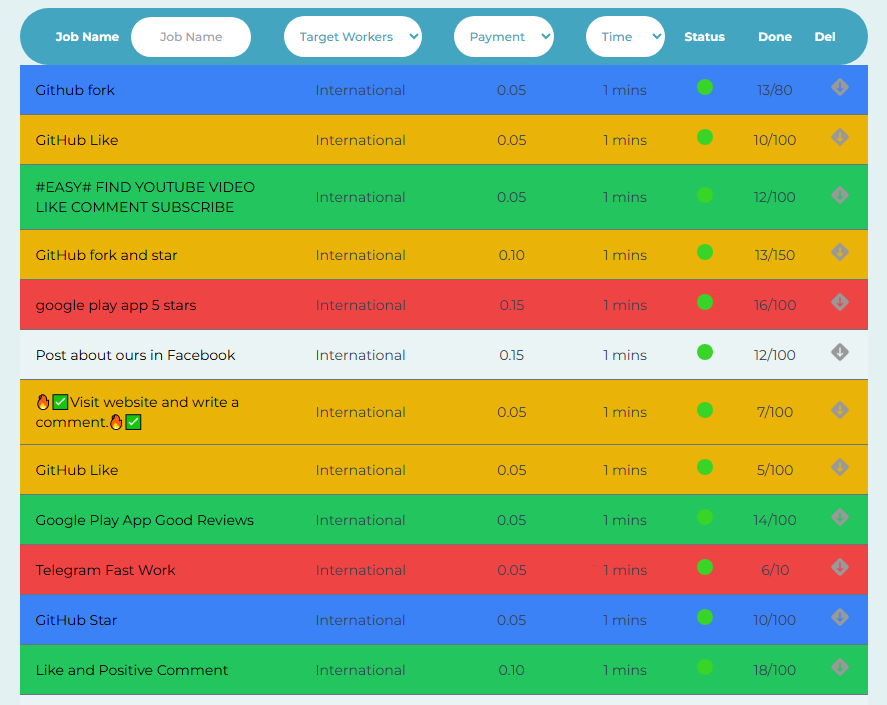Screen dimensions: 887x705
Task: Click the bold Job Name header label
Action: click(87, 37)
